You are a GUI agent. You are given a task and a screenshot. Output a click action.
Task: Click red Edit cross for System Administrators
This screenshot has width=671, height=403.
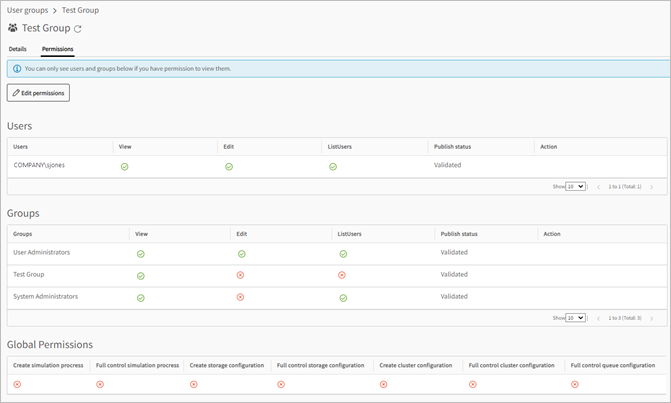pos(241,298)
